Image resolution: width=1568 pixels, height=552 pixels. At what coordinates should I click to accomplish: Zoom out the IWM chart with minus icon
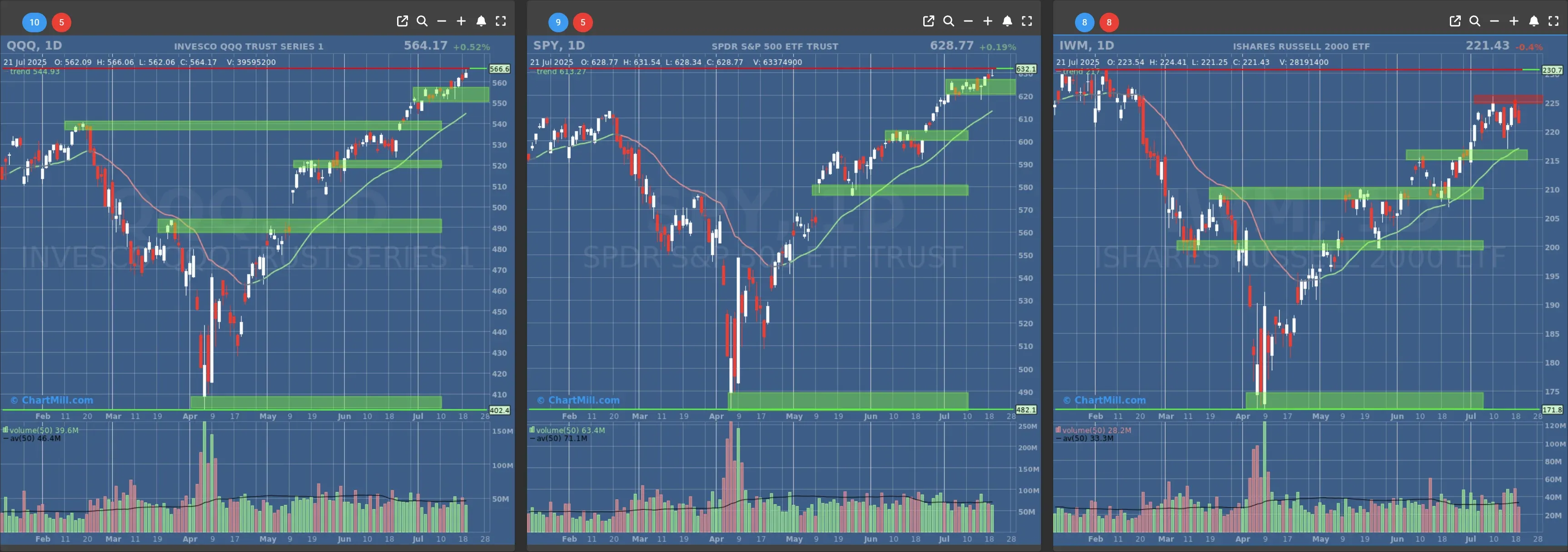1494,21
